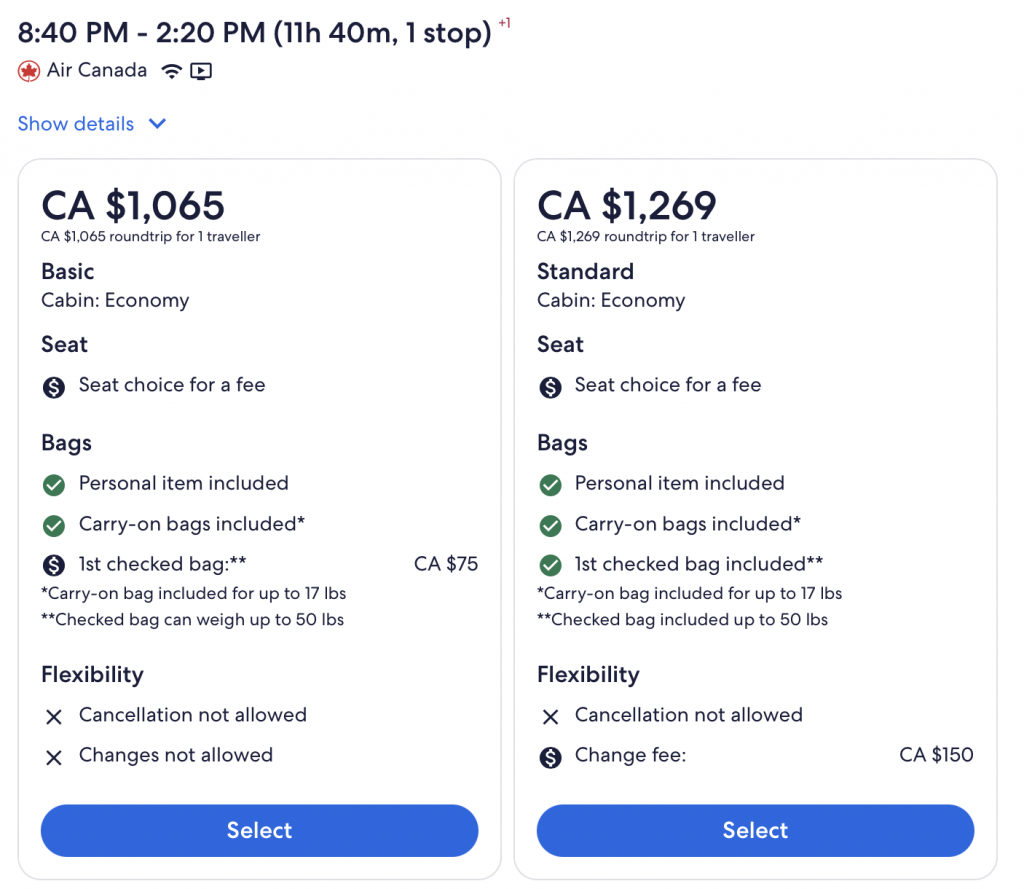This screenshot has height=889, width=1024.
Task: Click the Standard 1st checked bag green checkmark
Action: point(550,565)
